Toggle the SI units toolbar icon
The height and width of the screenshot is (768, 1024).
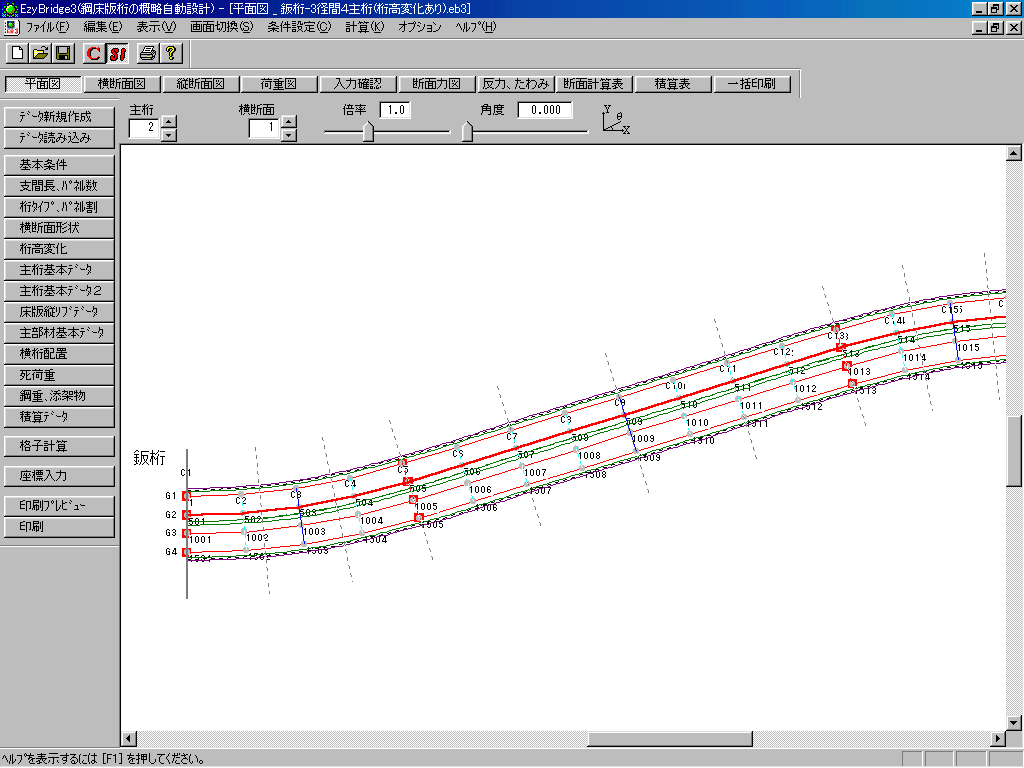(118, 54)
